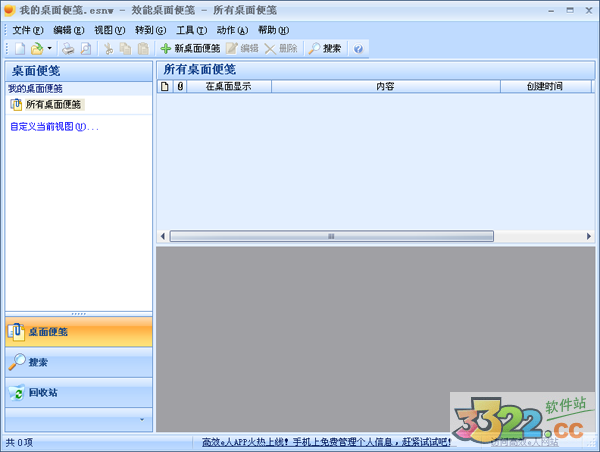Click the New file toolbar icon
This screenshot has height=452, width=600.
[x=20, y=49]
